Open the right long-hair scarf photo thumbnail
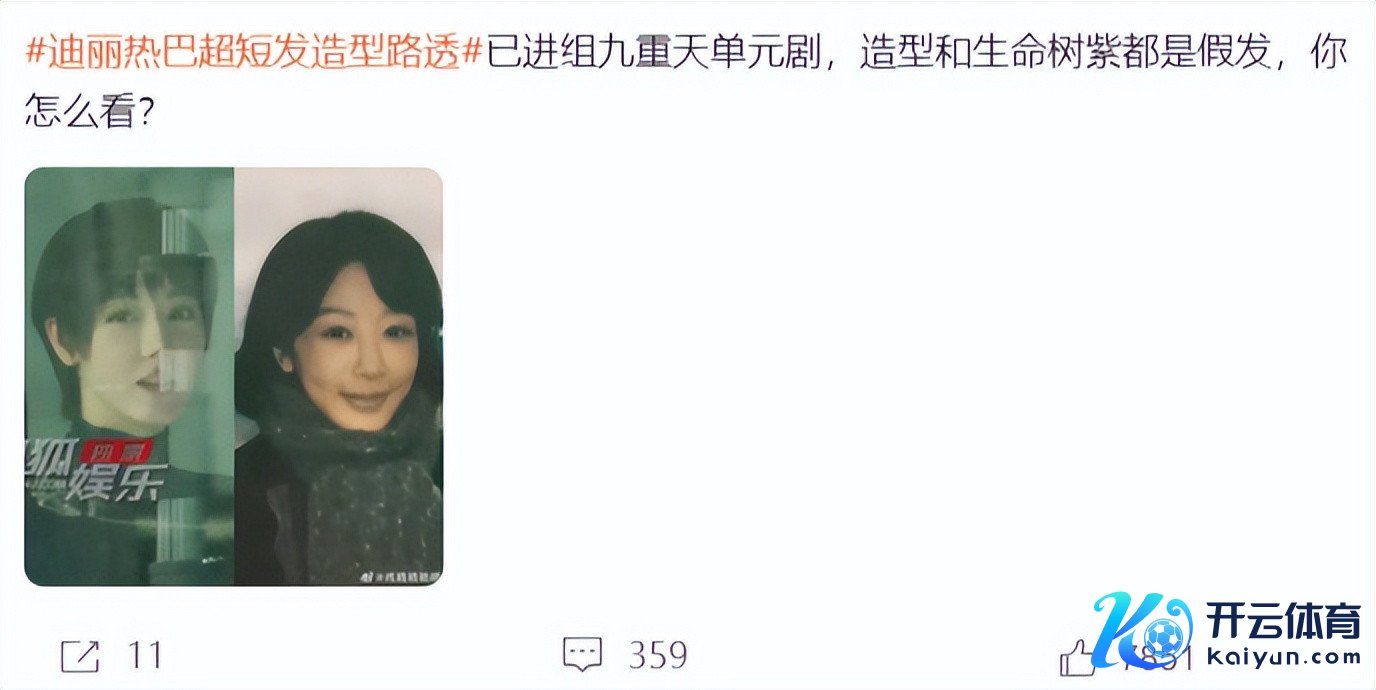This screenshot has height=690, width=1376. pos(338,376)
